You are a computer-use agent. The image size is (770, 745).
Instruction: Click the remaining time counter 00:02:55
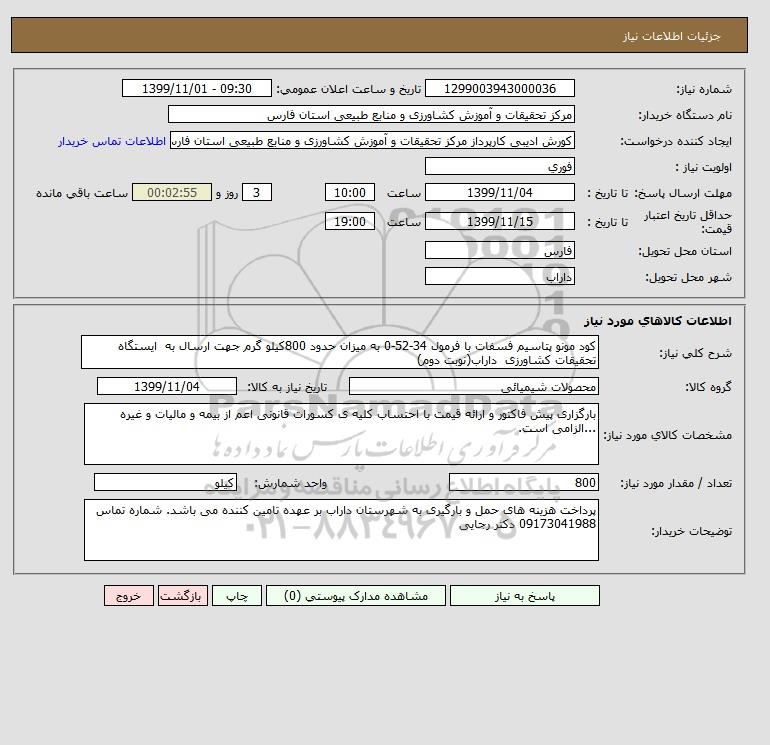pos(172,193)
